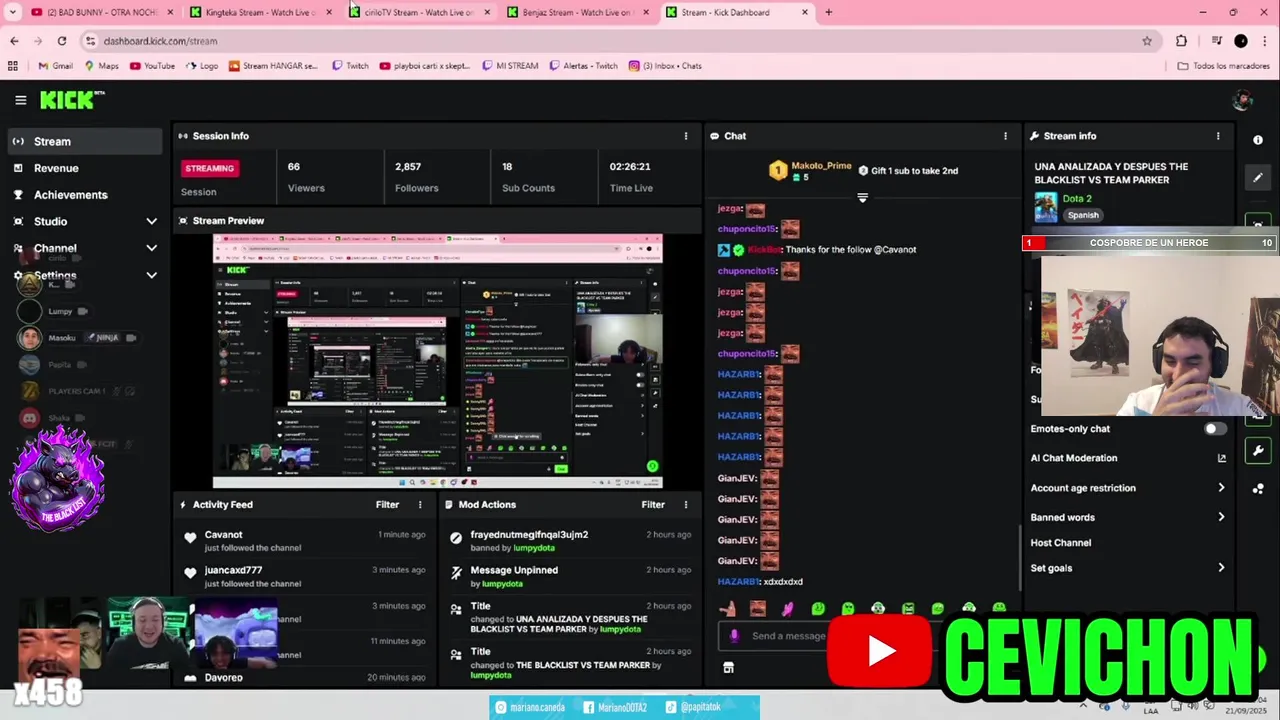Click the Spanish language tag
Viewport: 1280px width, 720px height.
pos(1082,215)
